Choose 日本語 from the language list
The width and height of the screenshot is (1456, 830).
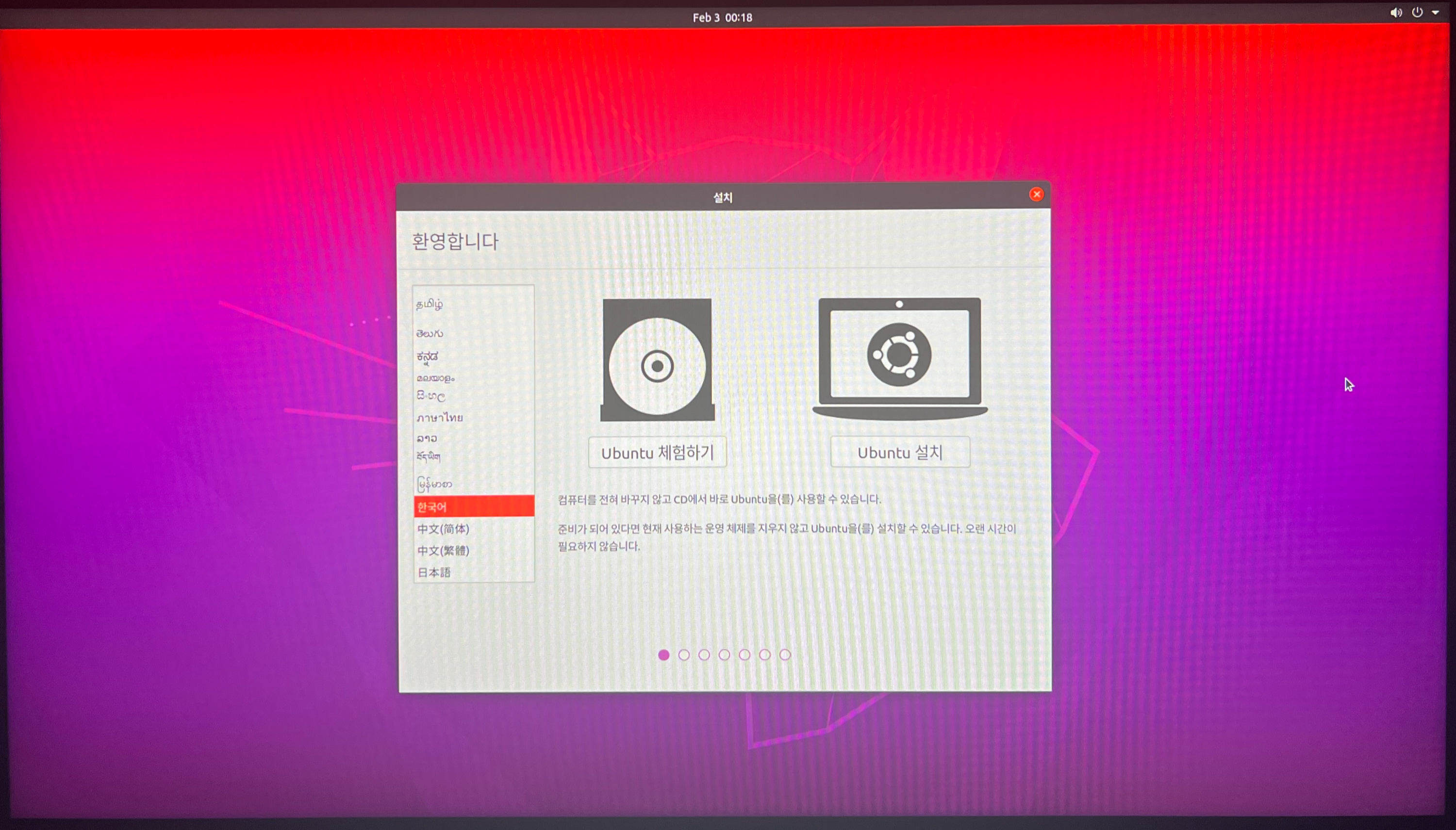tap(434, 572)
